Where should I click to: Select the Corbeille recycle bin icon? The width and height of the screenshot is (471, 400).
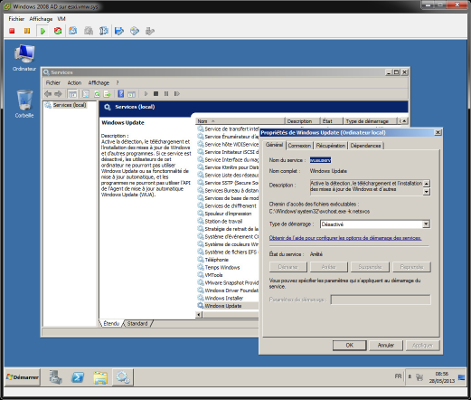(x=24, y=104)
